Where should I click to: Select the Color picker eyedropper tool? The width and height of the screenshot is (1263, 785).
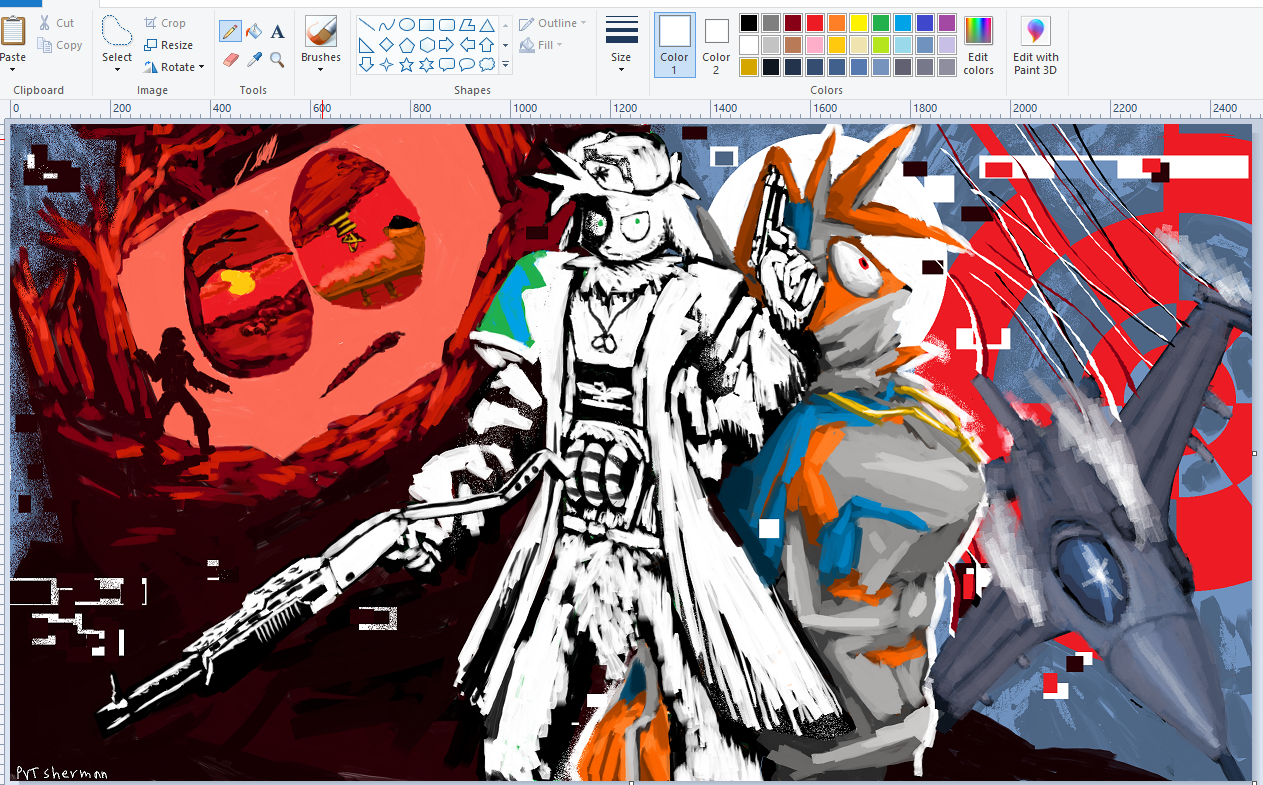[x=254, y=60]
